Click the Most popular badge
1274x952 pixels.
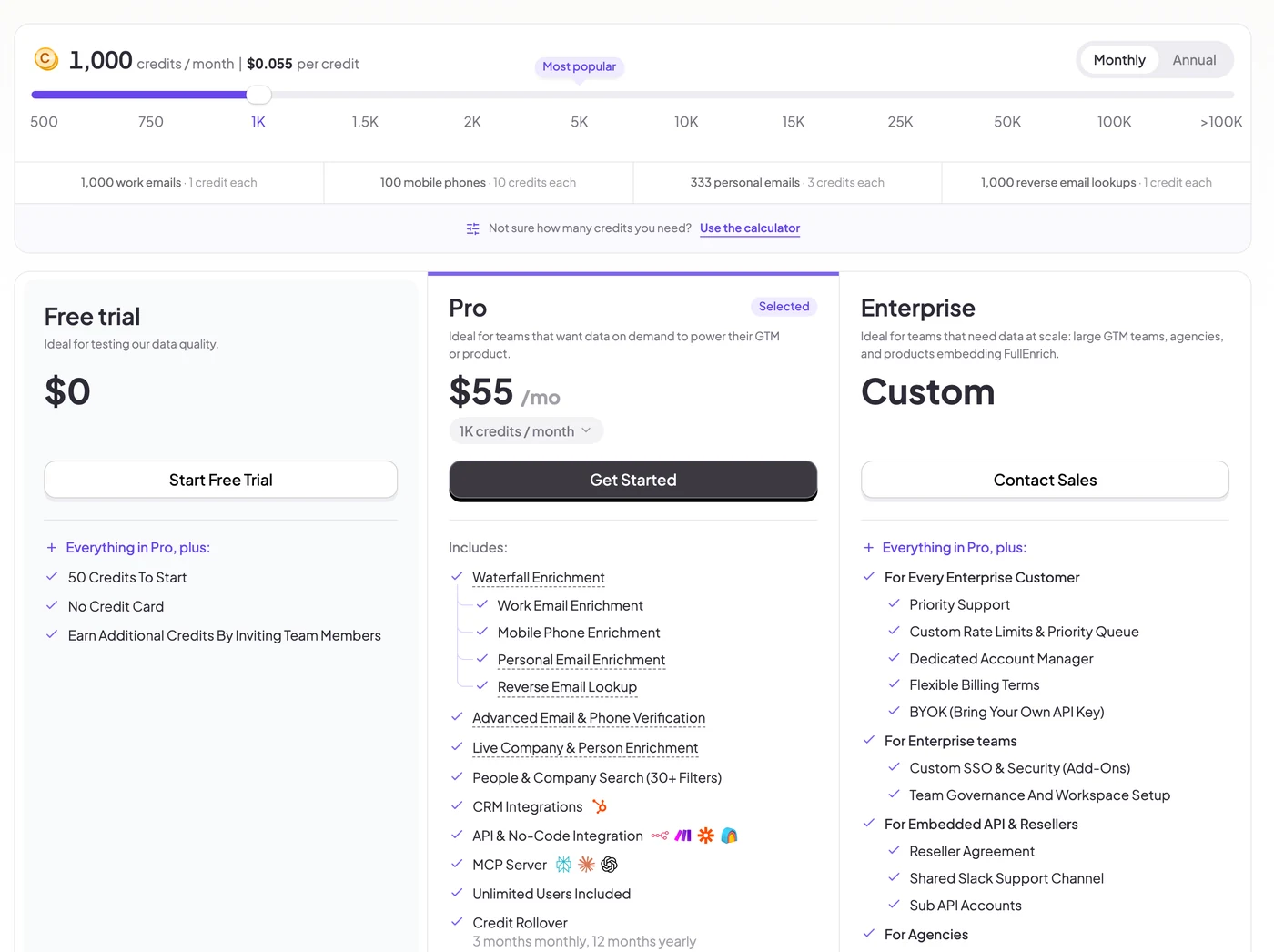579,66
